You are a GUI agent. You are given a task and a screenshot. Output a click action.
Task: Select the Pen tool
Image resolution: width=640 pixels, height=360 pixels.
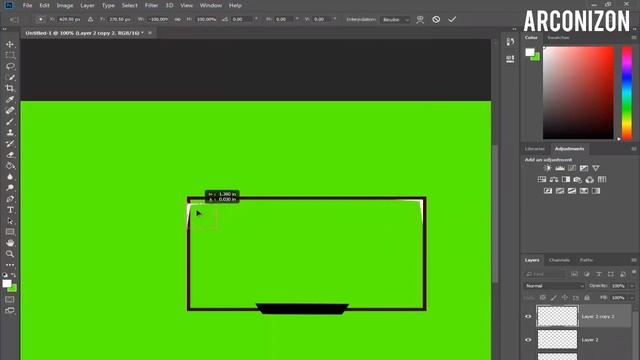point(10,199)
